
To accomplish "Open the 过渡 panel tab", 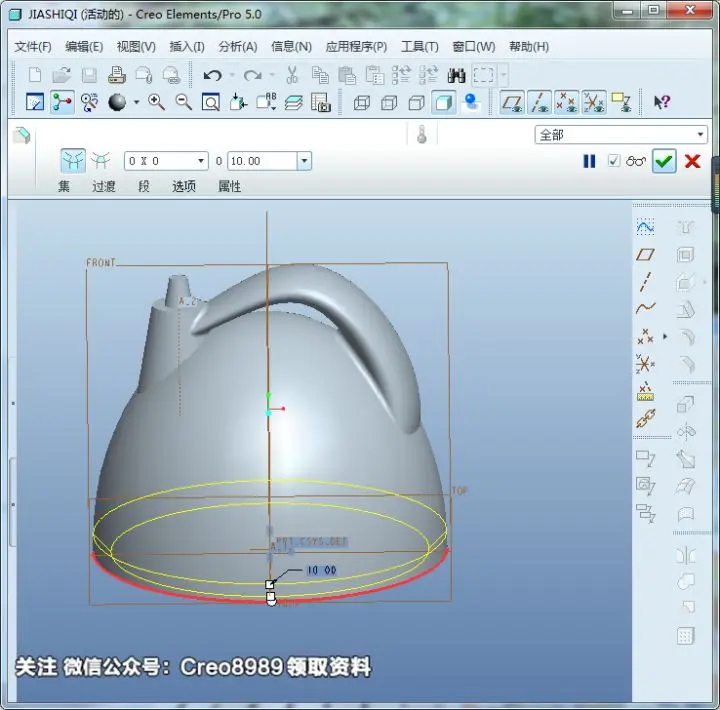I will click(x=104, y=186).
